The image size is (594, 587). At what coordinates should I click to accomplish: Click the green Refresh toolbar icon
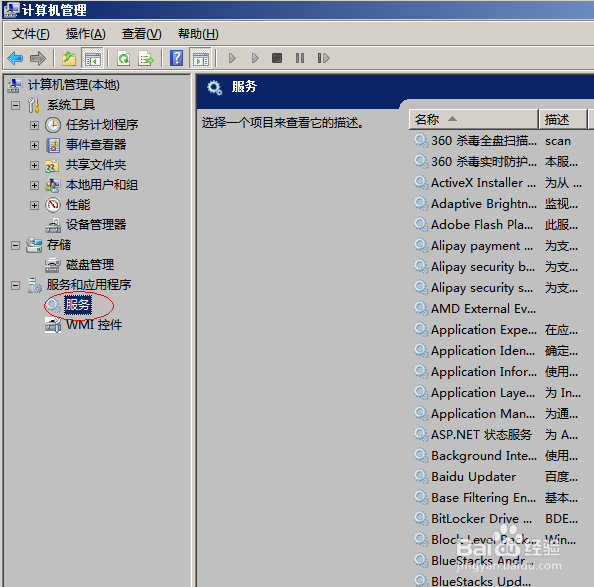tap(124, 58)
